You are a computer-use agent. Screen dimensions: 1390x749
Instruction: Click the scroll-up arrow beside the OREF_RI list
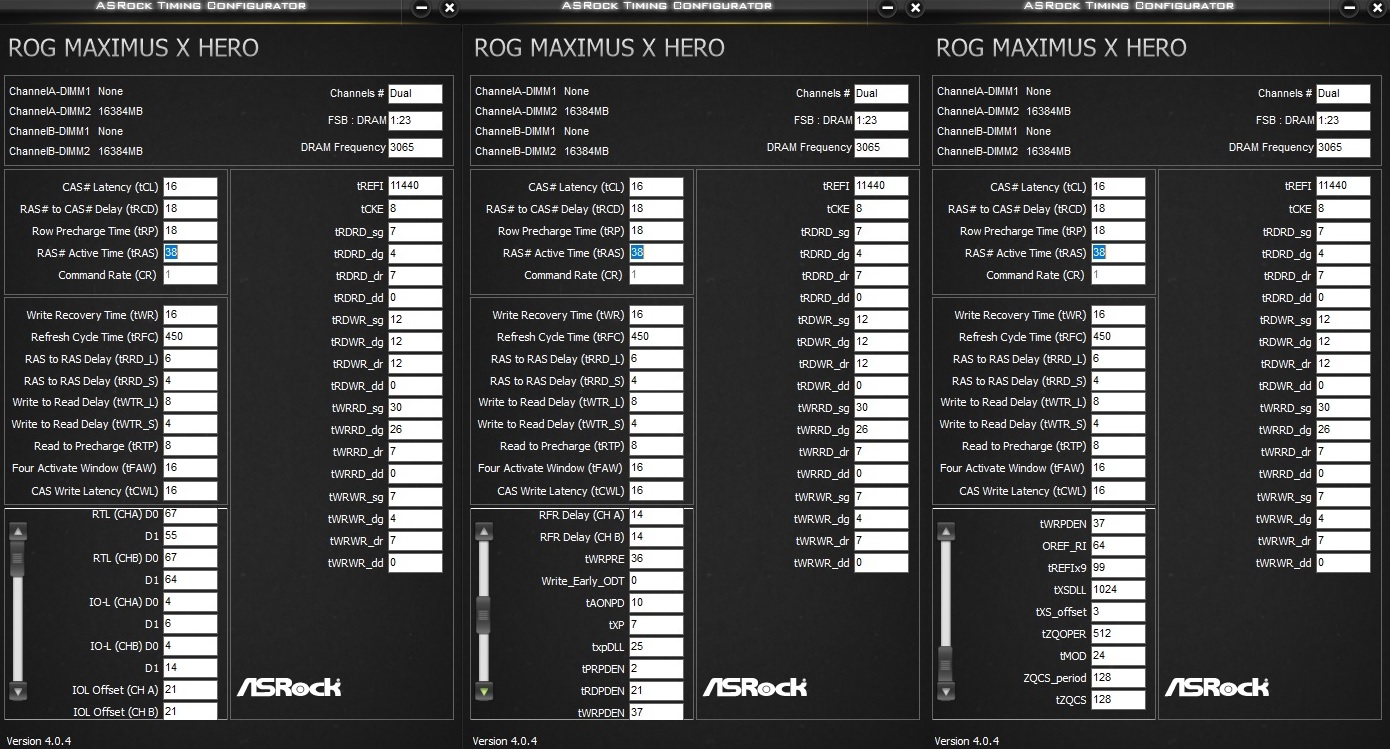[x=945, y=531]
